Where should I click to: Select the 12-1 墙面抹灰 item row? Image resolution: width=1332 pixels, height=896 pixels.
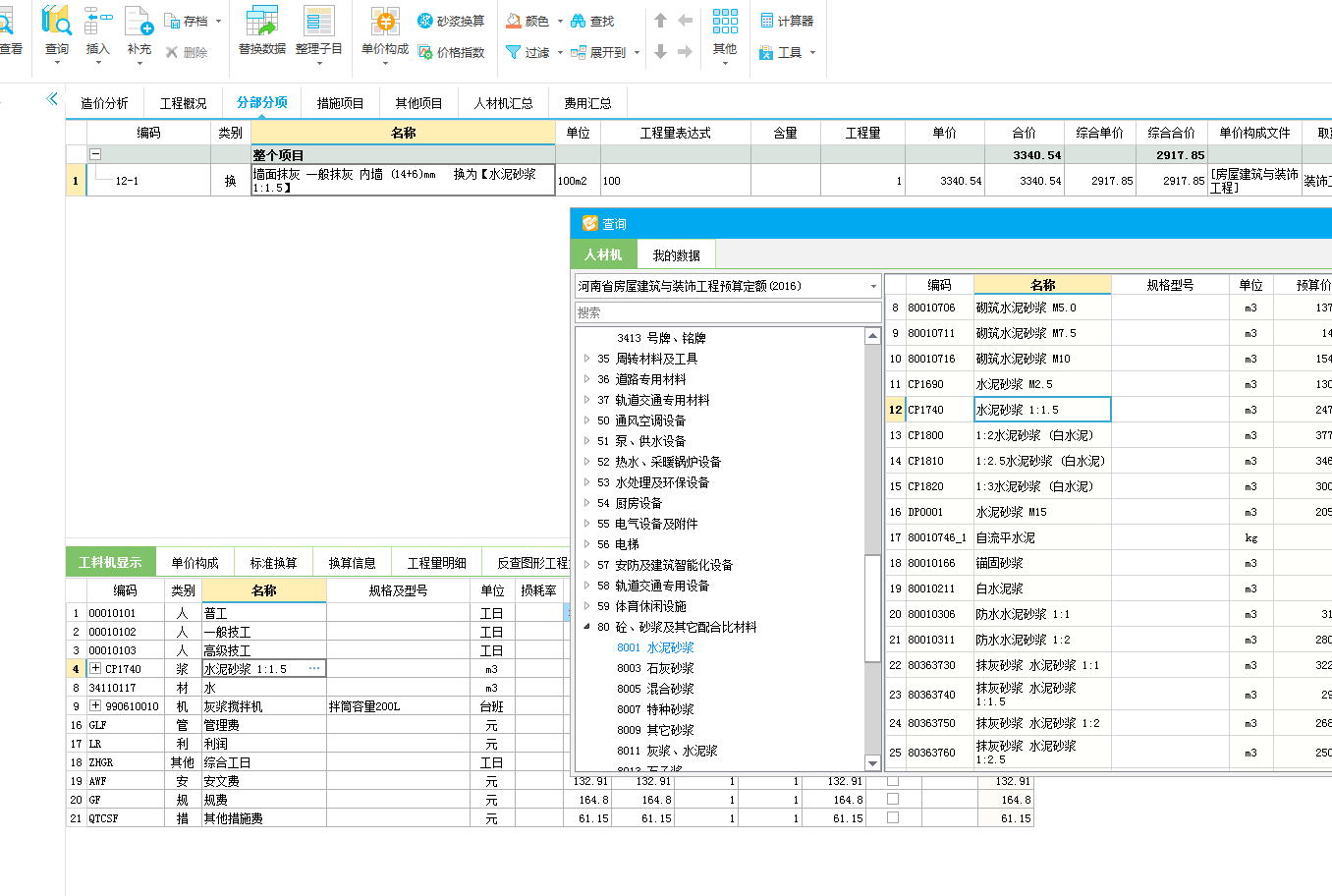pyautogui.click(x=697, y=181)
